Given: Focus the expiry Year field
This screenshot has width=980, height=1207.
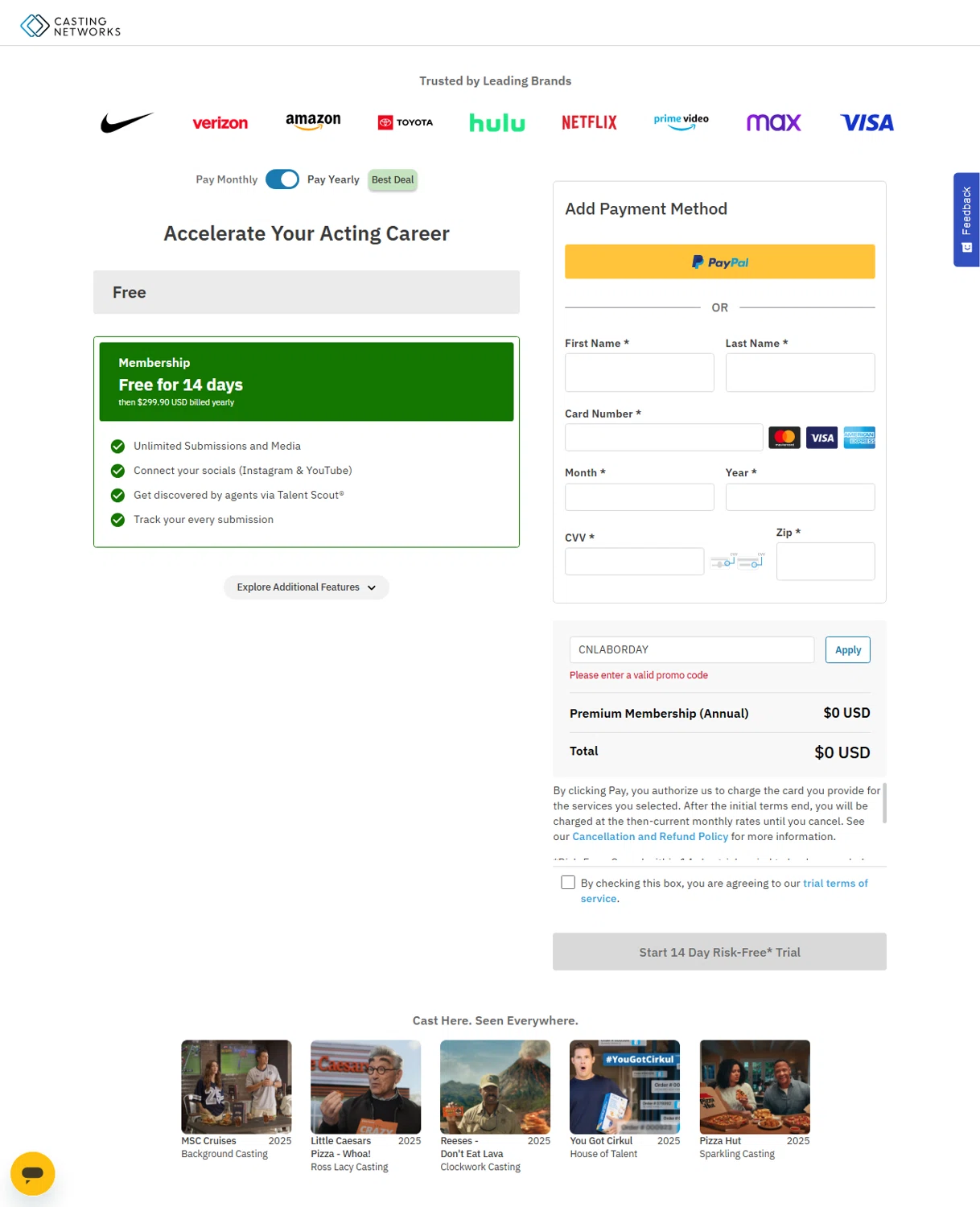Looking at the screenshot, I should 801,497.
